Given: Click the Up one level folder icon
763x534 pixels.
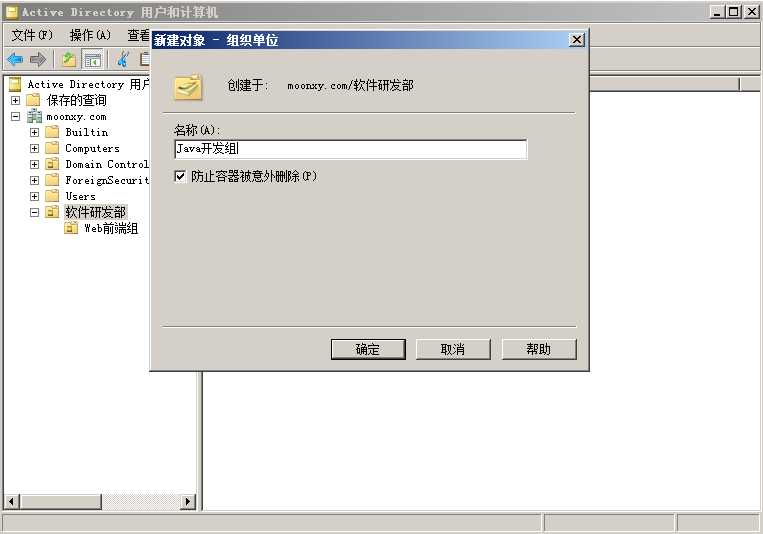Looking at the screenshot, I should point(69,60).
